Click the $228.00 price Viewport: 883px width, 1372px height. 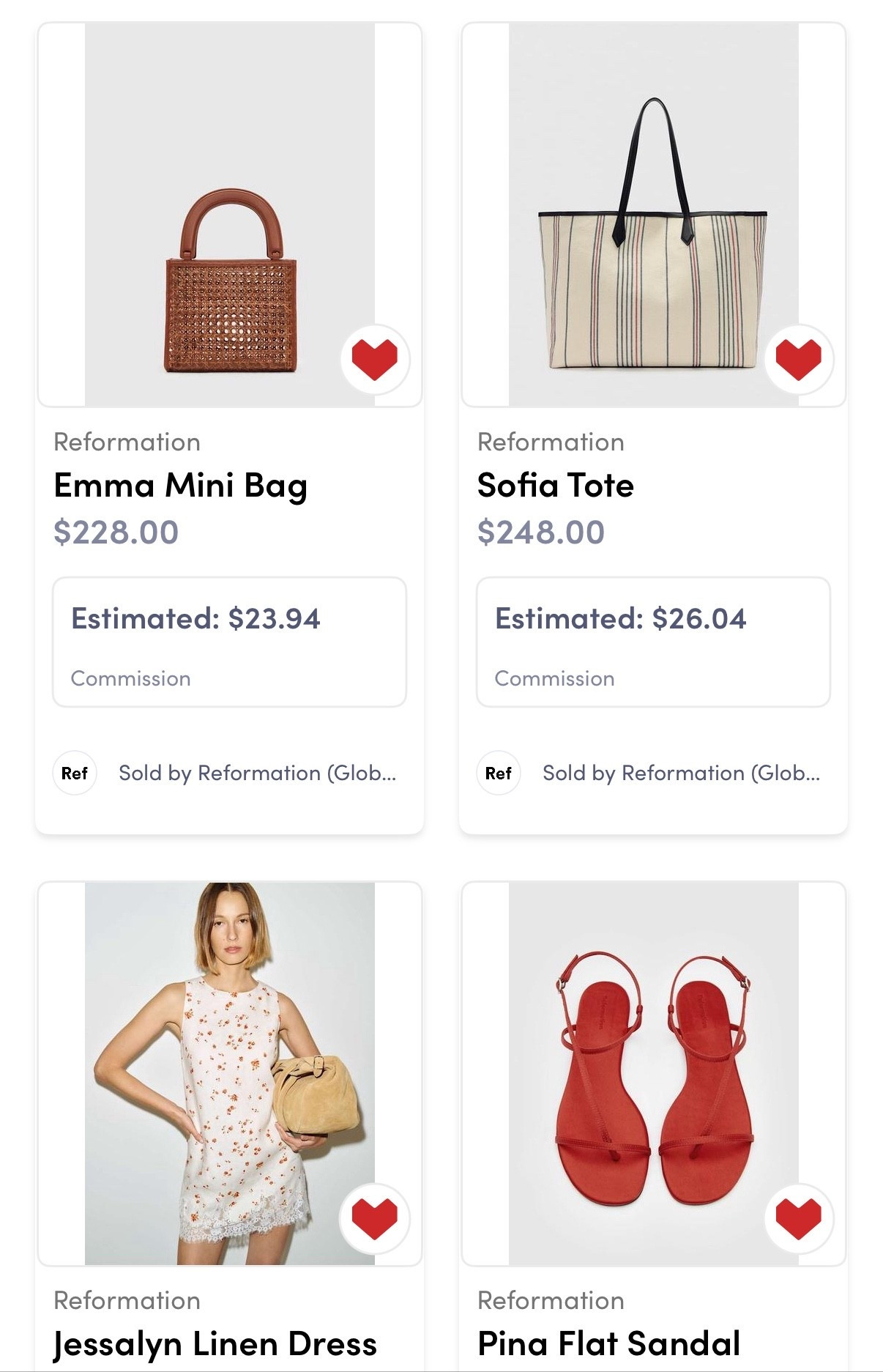click(116, 533)
